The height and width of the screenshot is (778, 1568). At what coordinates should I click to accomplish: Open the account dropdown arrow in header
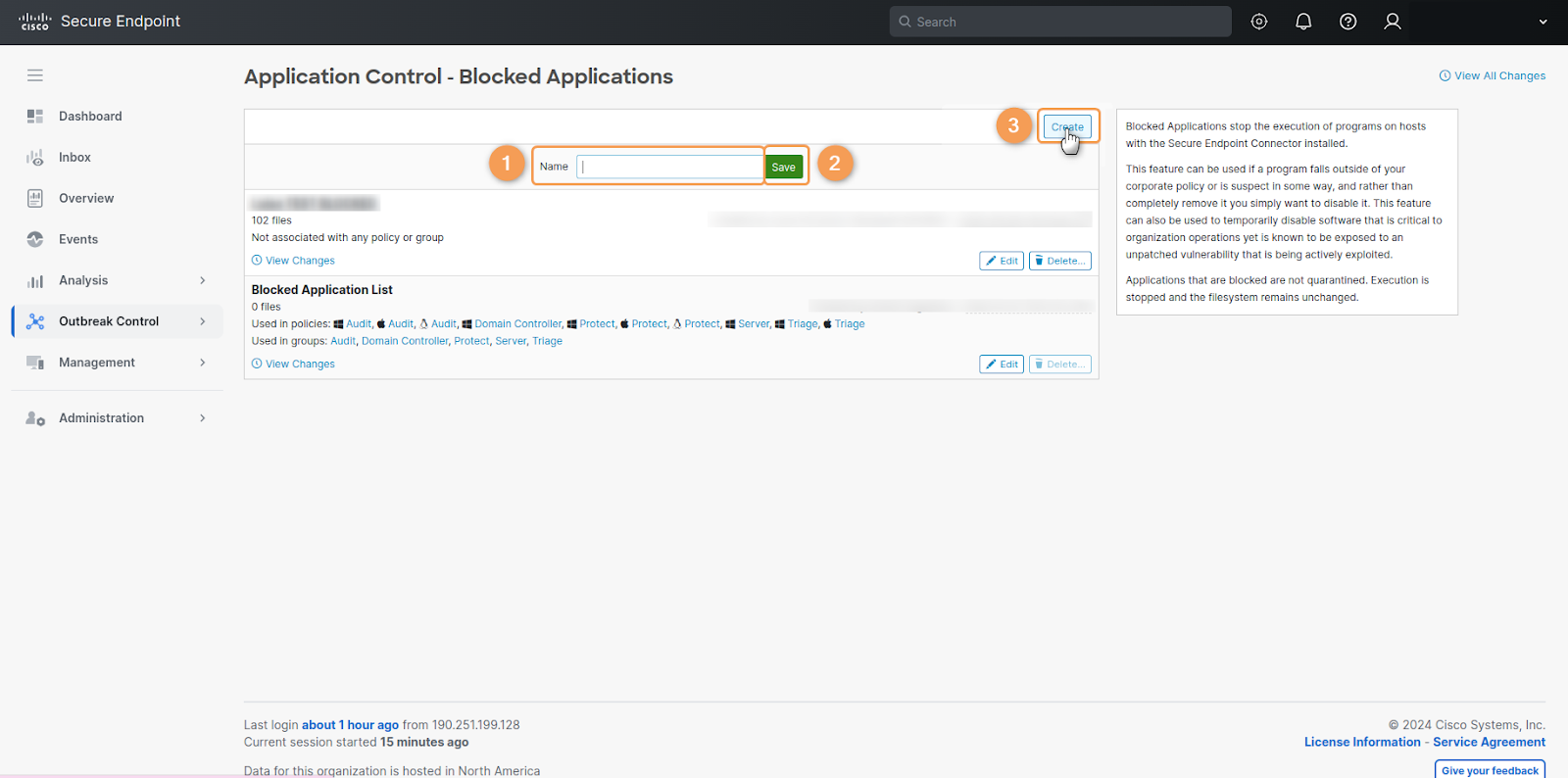coord(1543,22)
